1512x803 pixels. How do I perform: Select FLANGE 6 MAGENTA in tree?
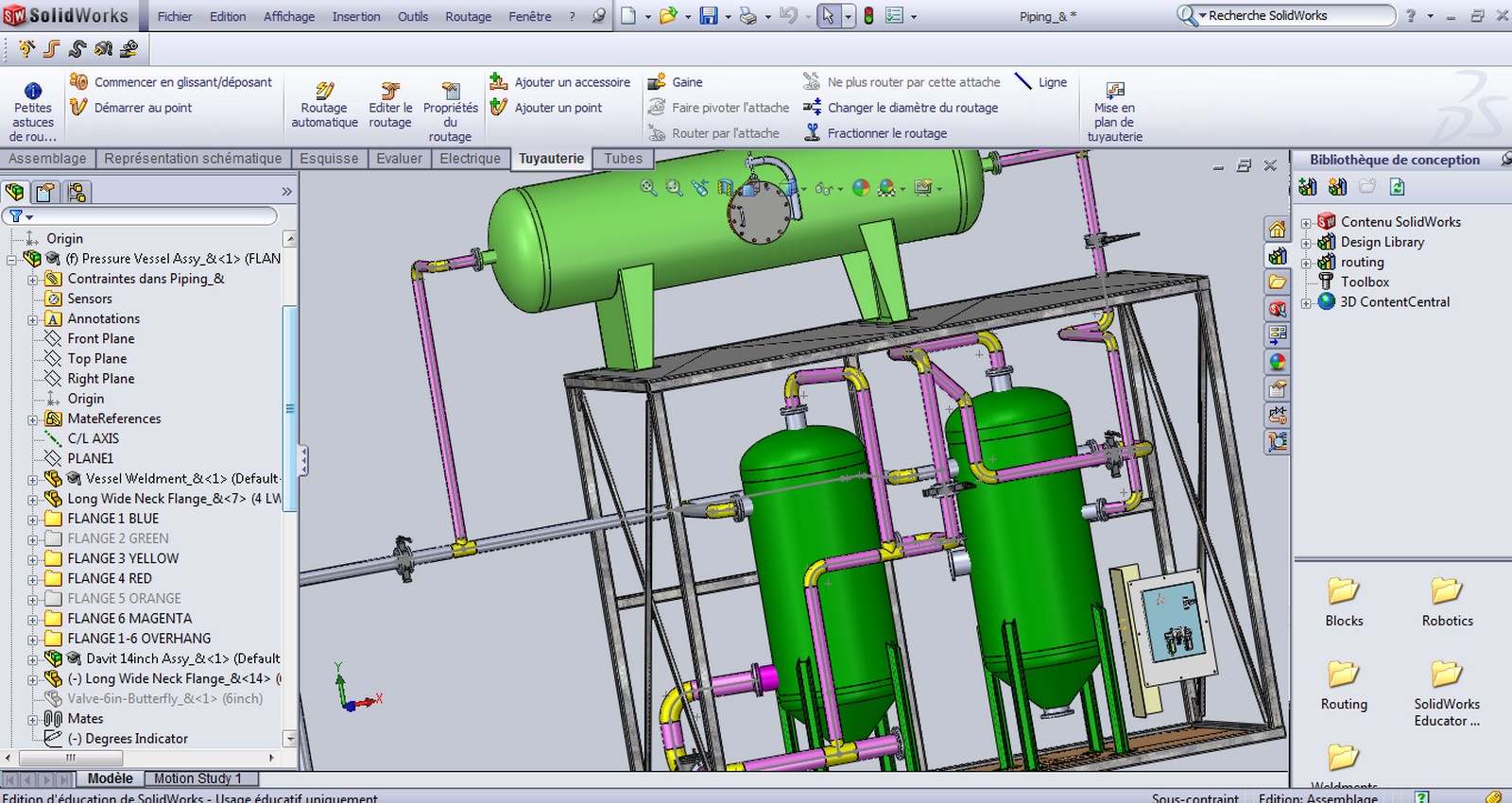(x=129, y=618)
